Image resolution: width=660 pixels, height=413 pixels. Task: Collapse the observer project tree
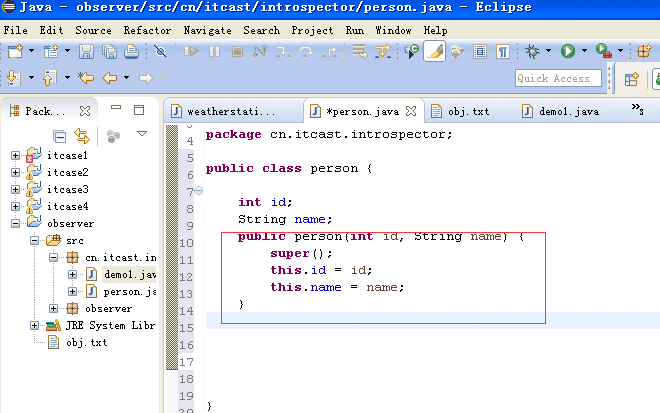pyautogui.click(x=15, y=223)
